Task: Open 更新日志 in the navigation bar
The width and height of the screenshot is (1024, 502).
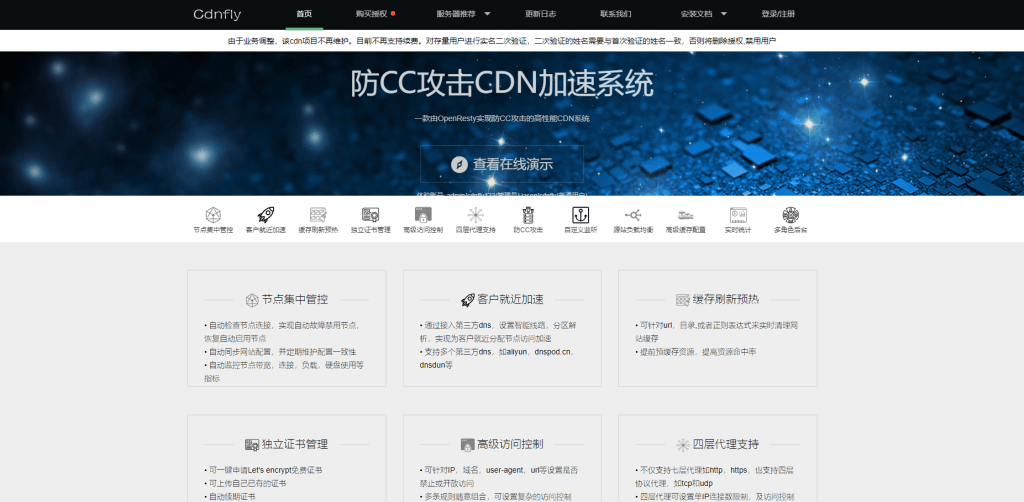Action: [x=540, y=14]
